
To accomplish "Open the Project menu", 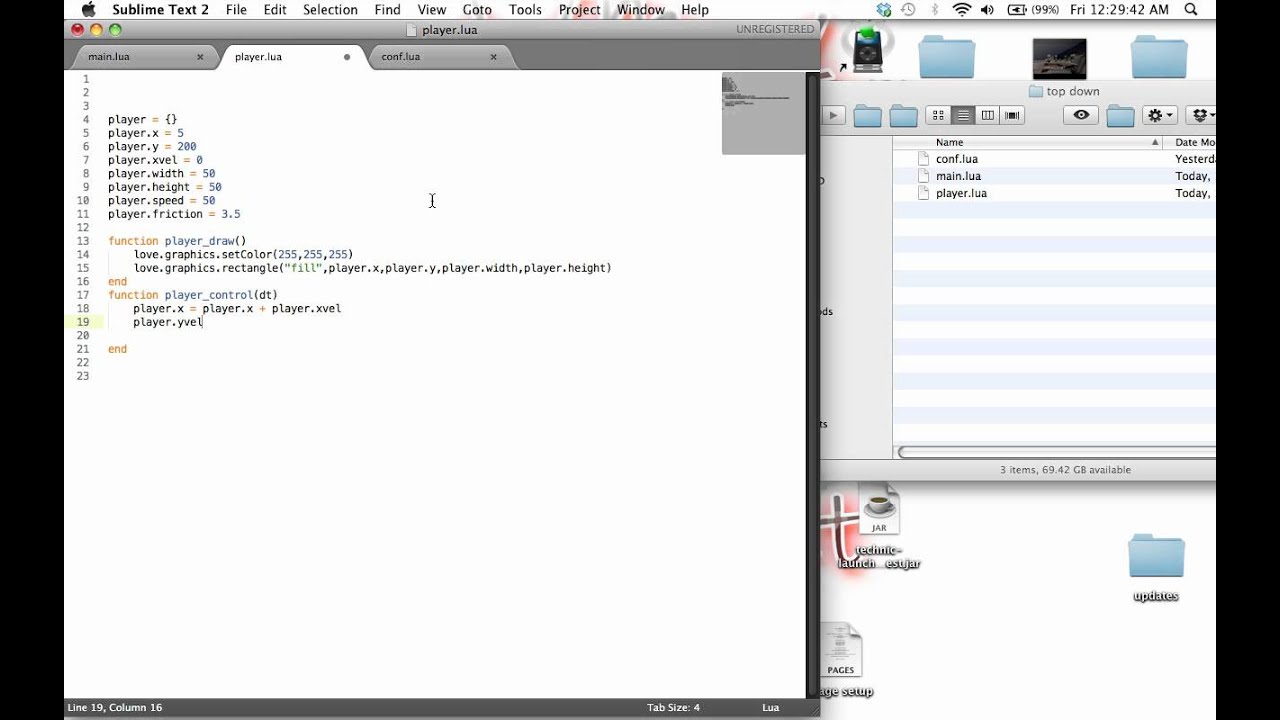I will 580,10.
